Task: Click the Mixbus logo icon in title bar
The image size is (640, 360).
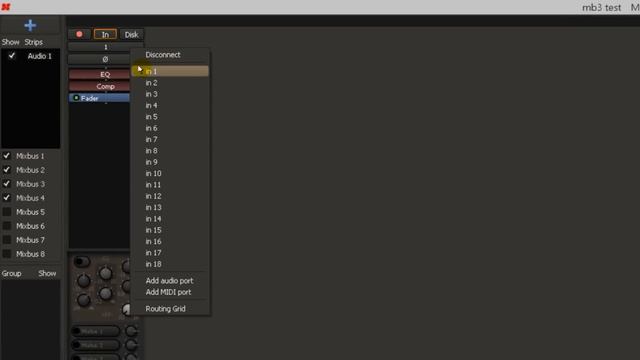Action: coord(6,7)
